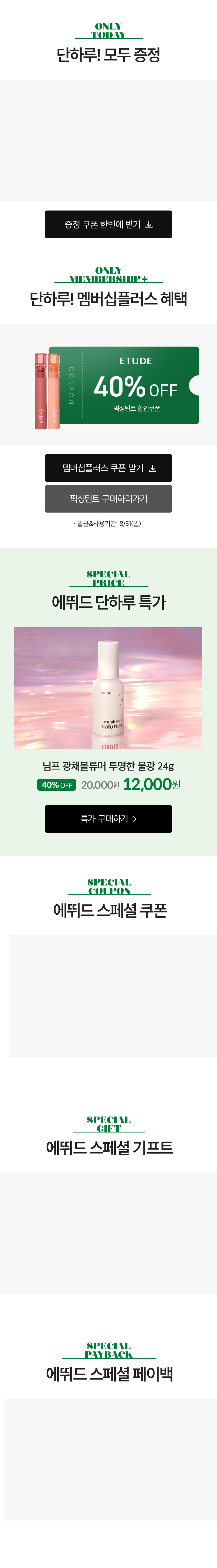Click the 에뛰드 단하루 특가 heading
The height and width of the screenshot is (1568, 217).
(x=108, y=602)
